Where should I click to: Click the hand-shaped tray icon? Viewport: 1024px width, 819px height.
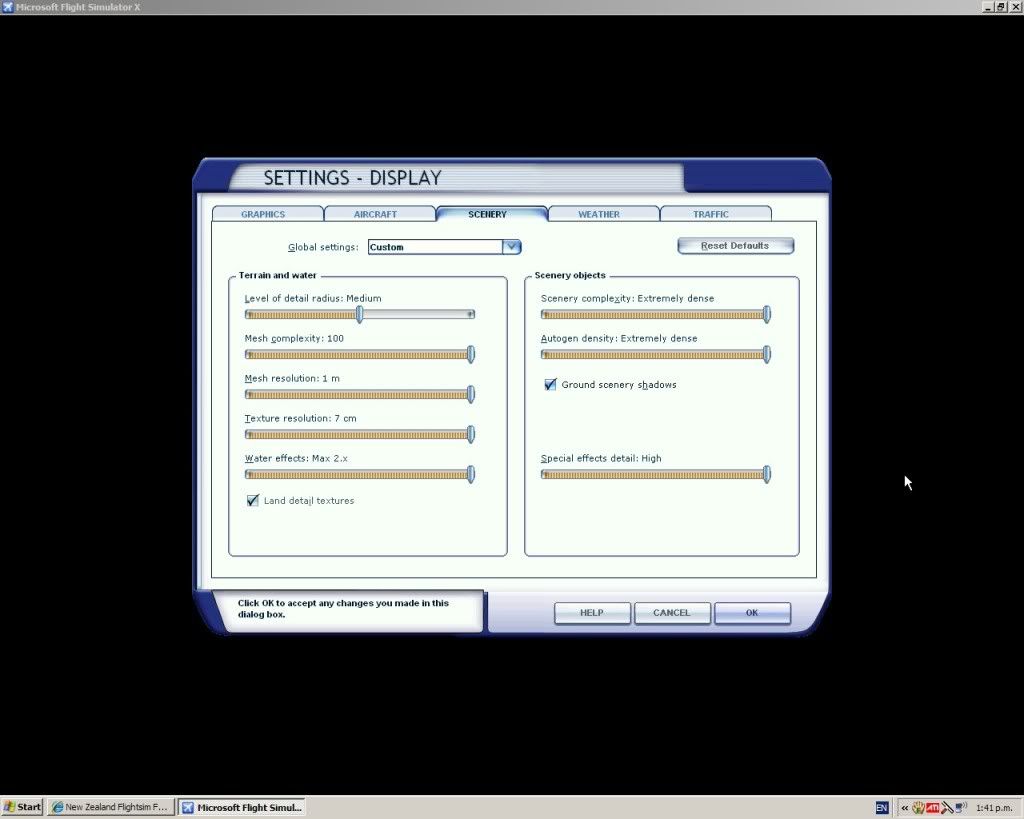pyautogui.click(x=918, y=807)
